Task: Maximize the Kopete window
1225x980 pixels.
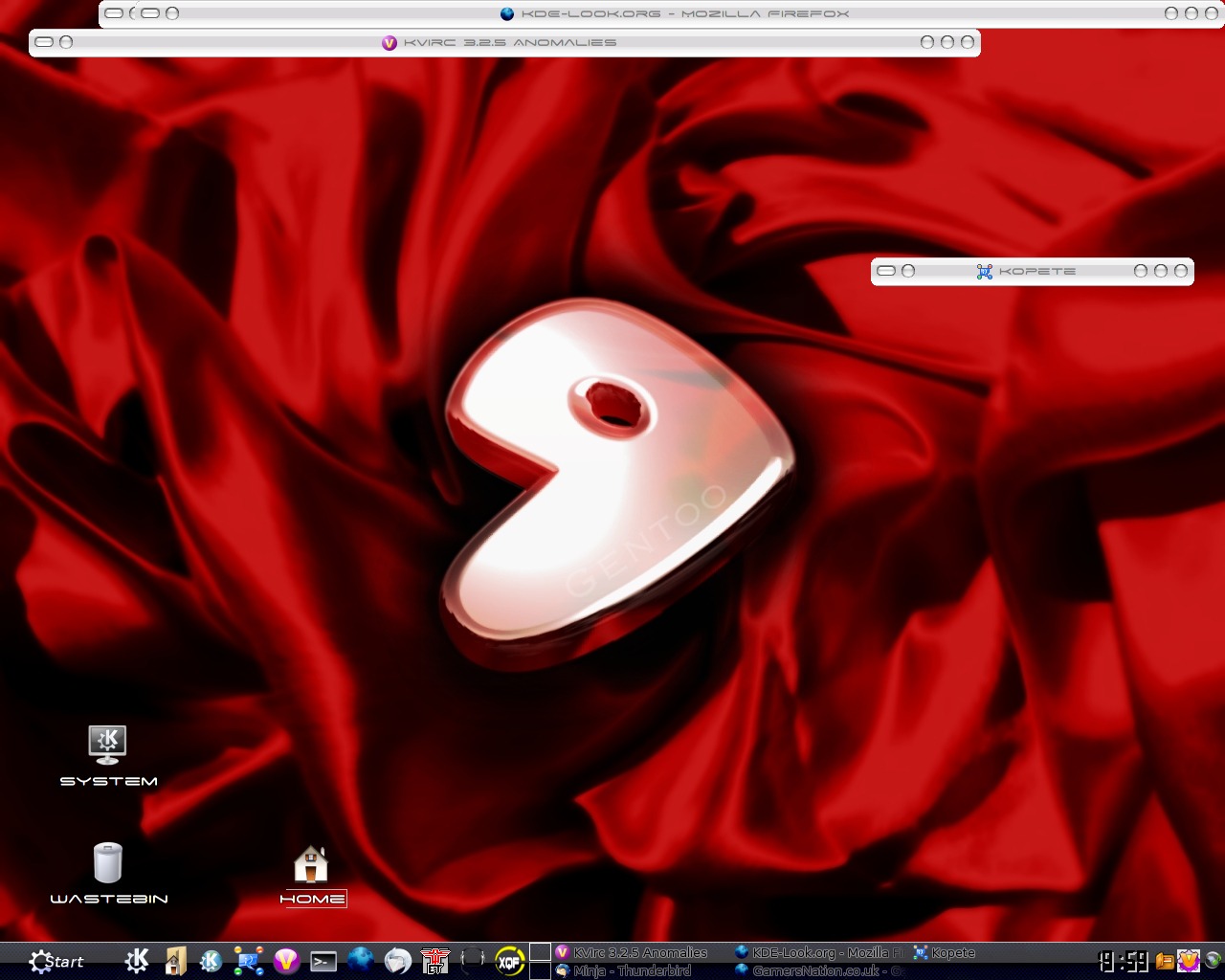Action: tap(1161, 271)
